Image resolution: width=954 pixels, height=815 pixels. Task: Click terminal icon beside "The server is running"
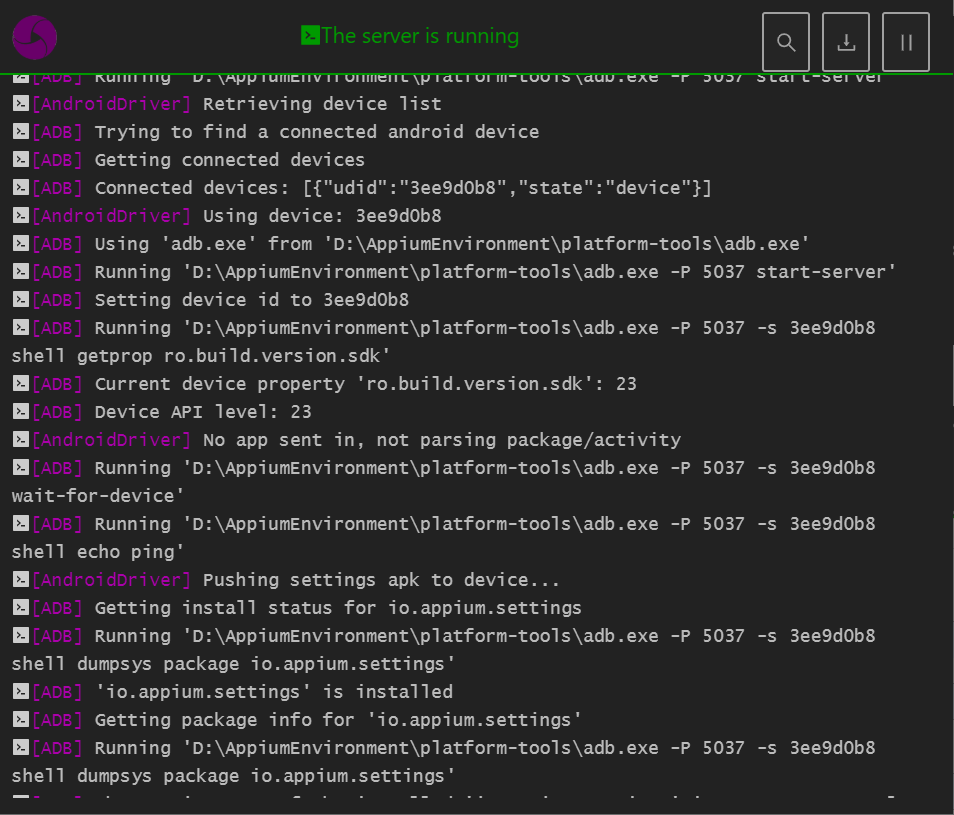310,36
